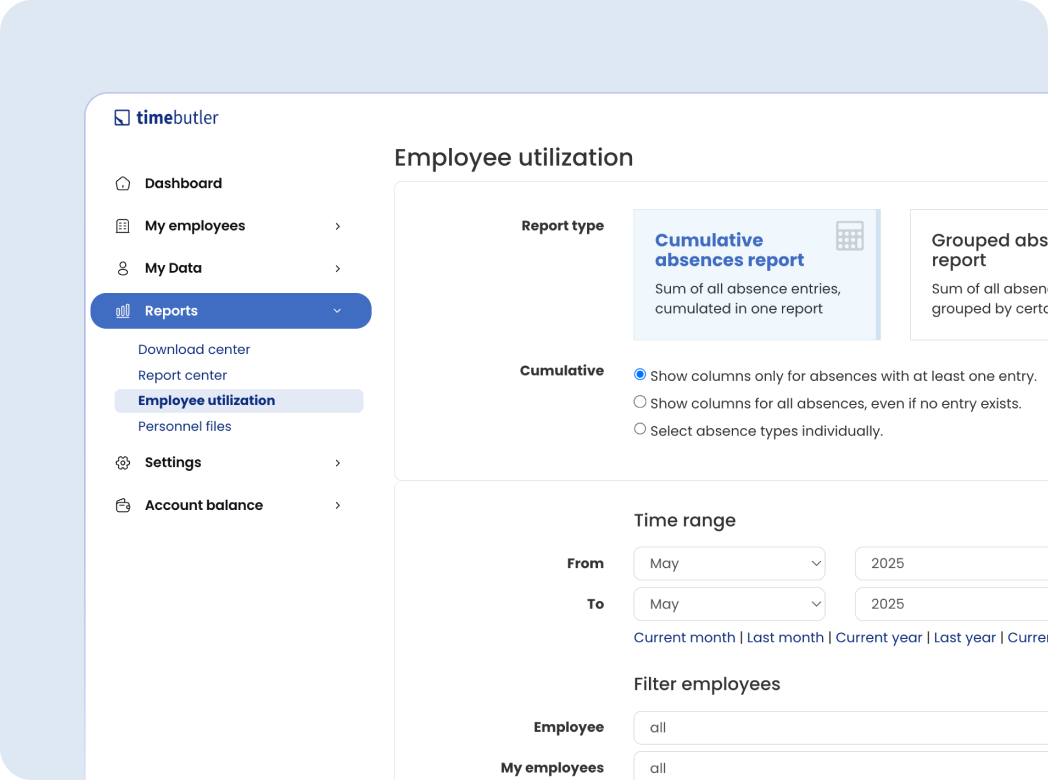Image resolution: width=1048 pixels, height=780 pixels.
Task: Click the Account balance label
Action: coord(204,505)
